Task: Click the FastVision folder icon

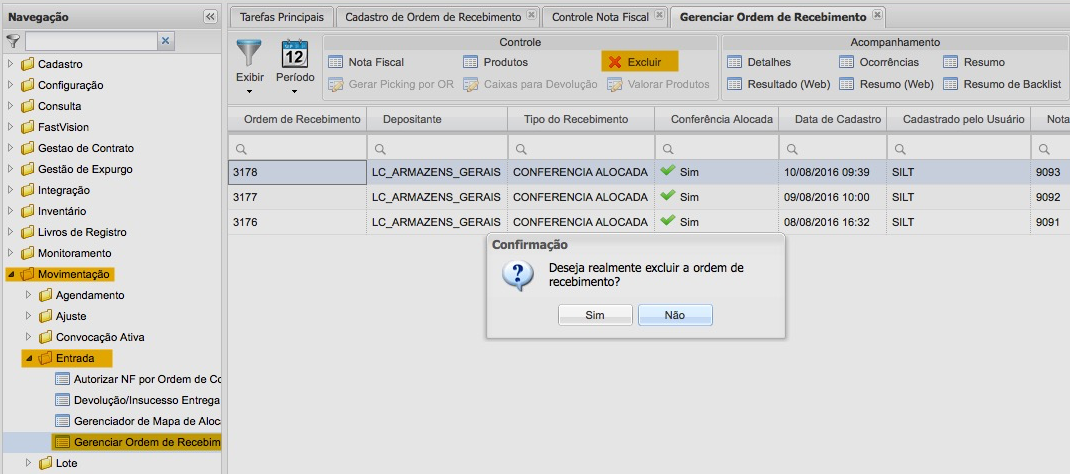Action: [27, 127]
